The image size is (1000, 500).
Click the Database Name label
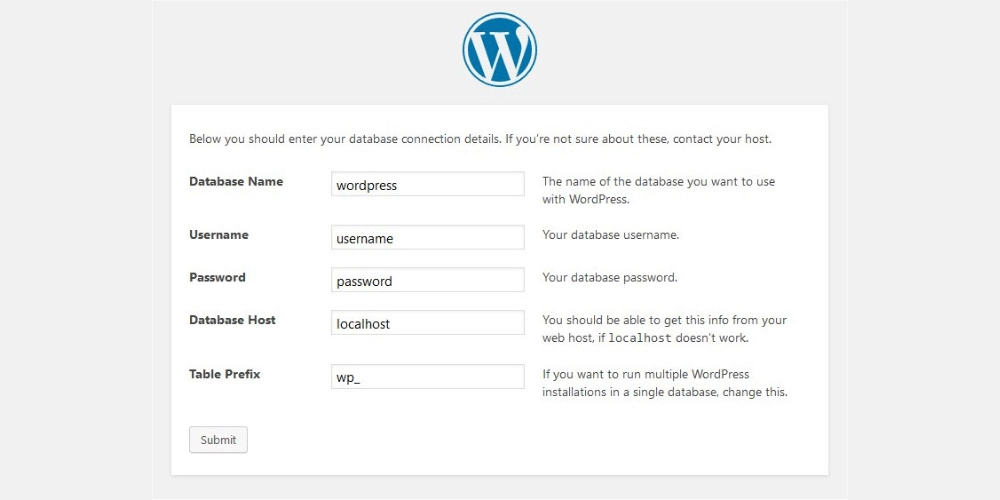coord(236,182)
